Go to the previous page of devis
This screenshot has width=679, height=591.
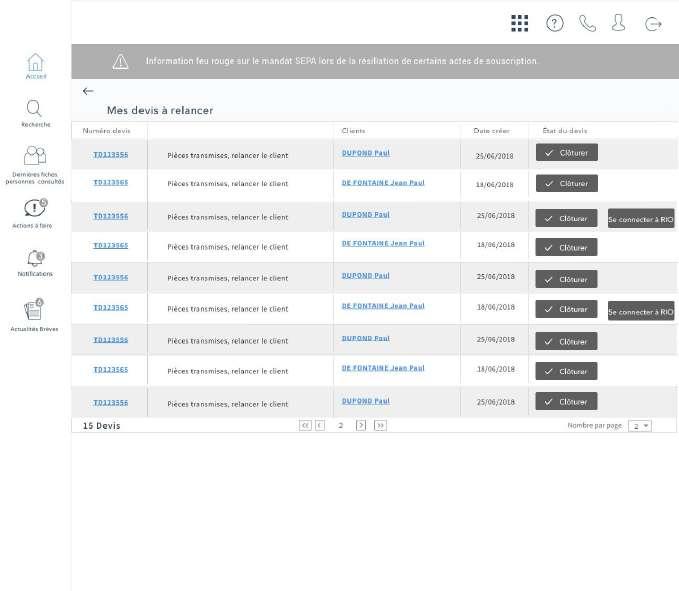click(x=320, y=425)
